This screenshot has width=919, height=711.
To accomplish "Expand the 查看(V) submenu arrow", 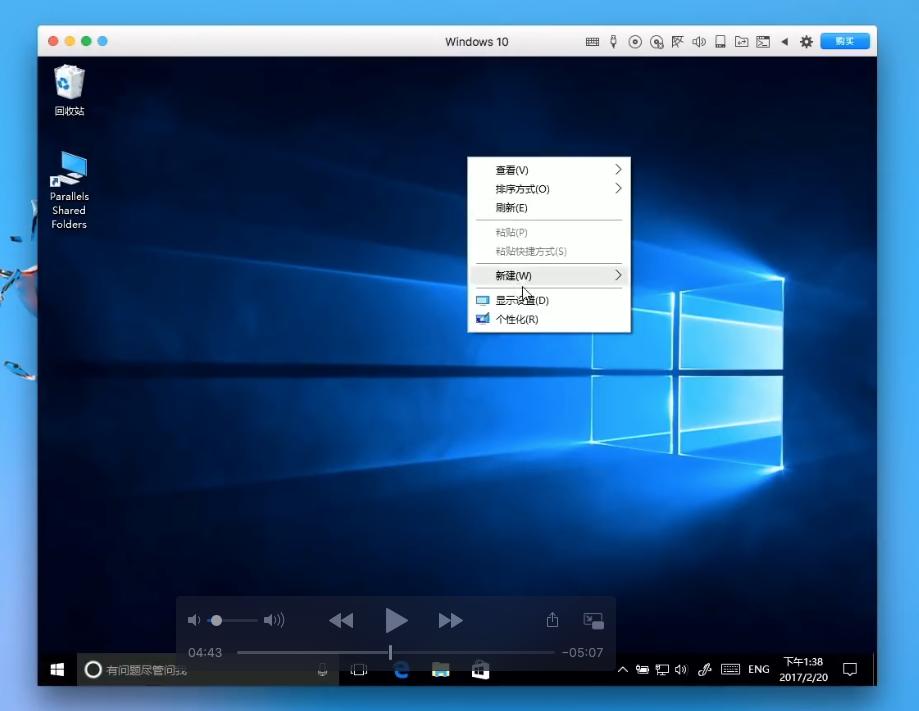I will coord(618,169).
